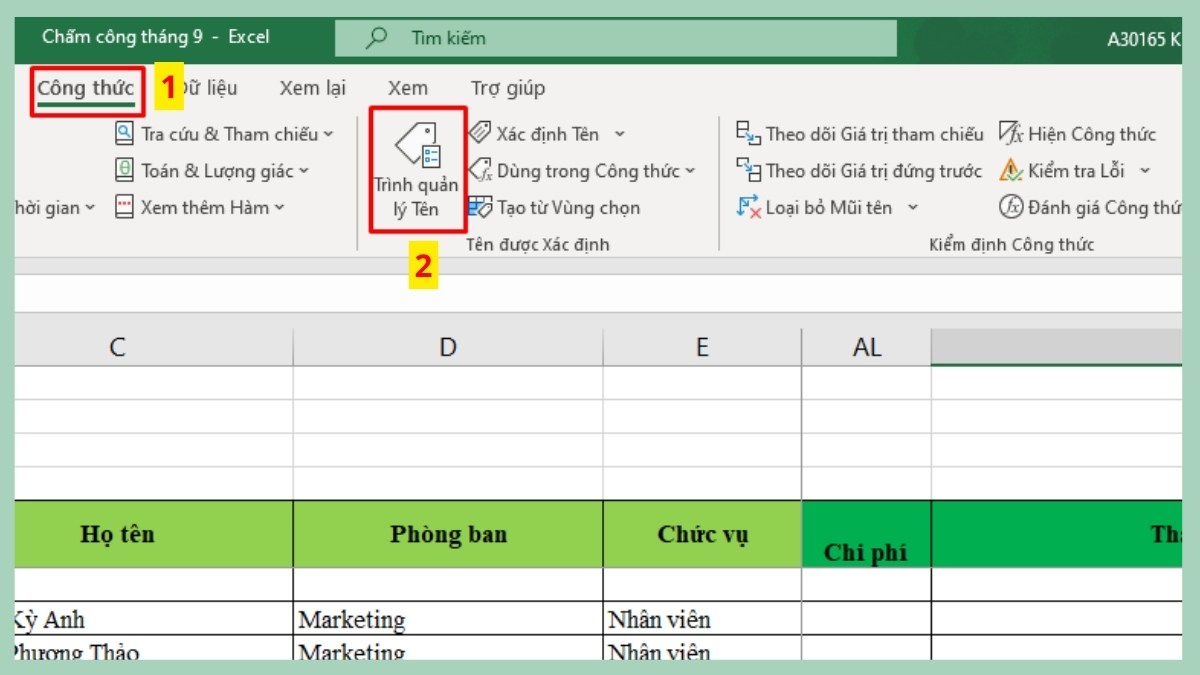Click the Kiểm tra Lỗi icon

coord(1010,170)
